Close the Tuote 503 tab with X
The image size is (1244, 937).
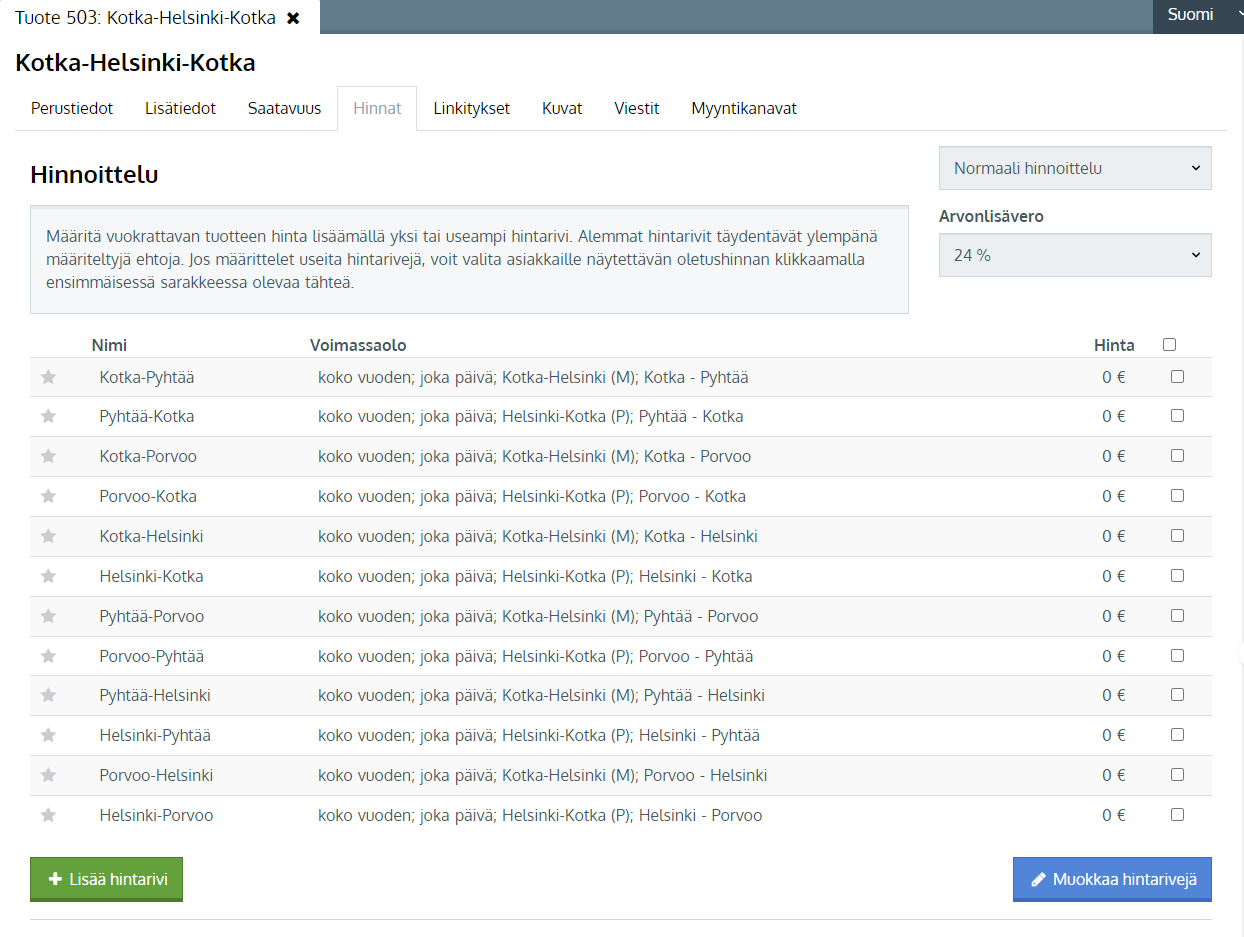pos(293,18)
